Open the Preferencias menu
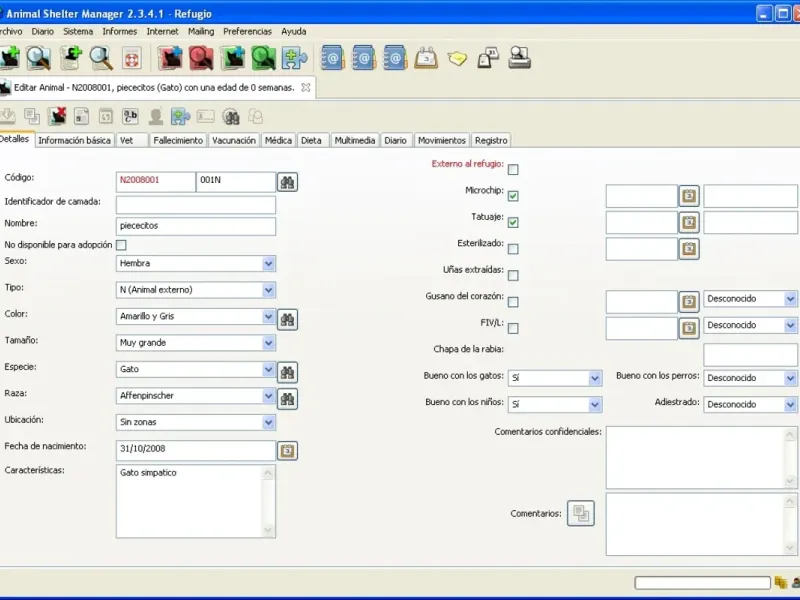This screenshot has width=800, height=600. [247, 31]
